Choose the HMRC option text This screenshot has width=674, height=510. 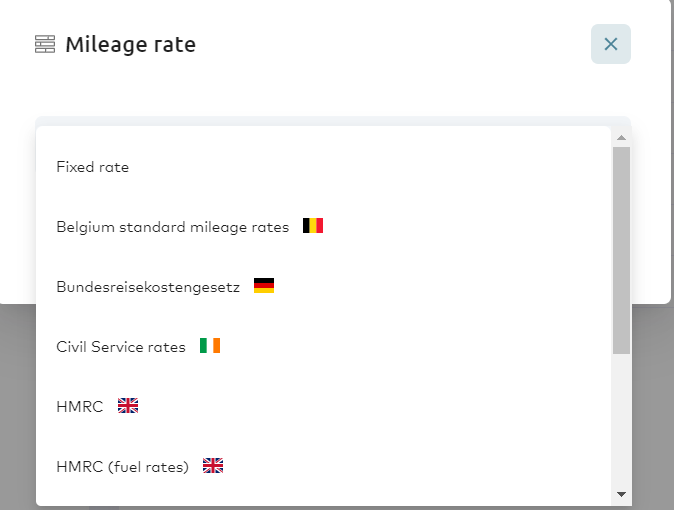tap(80, 407)
